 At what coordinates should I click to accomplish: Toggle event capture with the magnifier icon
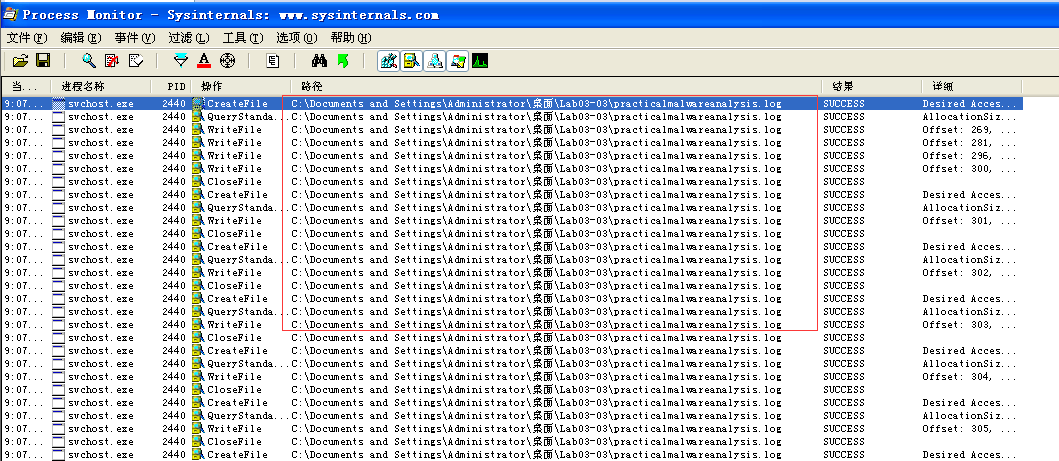(88, 61)
